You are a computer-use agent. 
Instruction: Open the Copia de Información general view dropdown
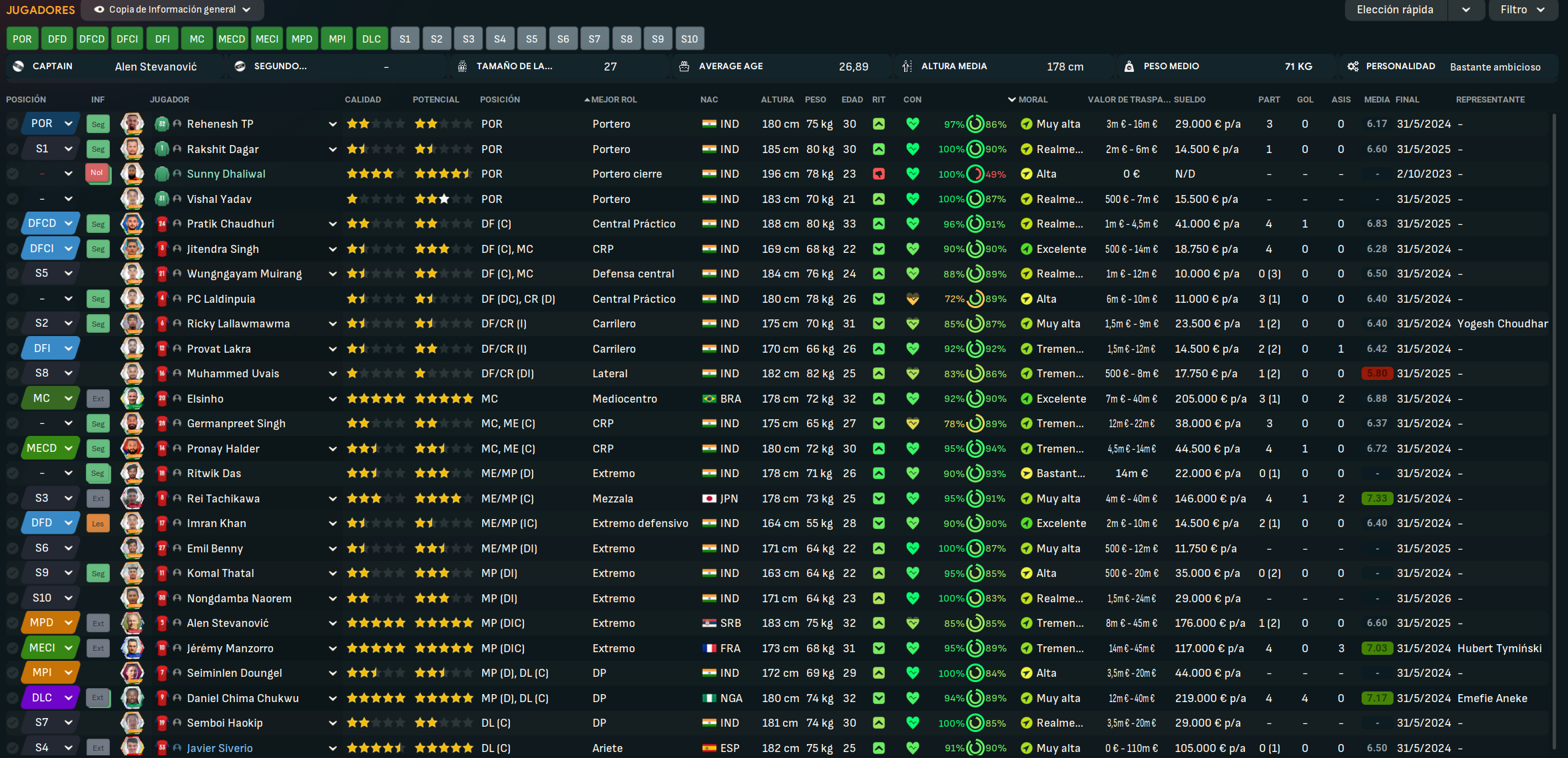[172, 10]
